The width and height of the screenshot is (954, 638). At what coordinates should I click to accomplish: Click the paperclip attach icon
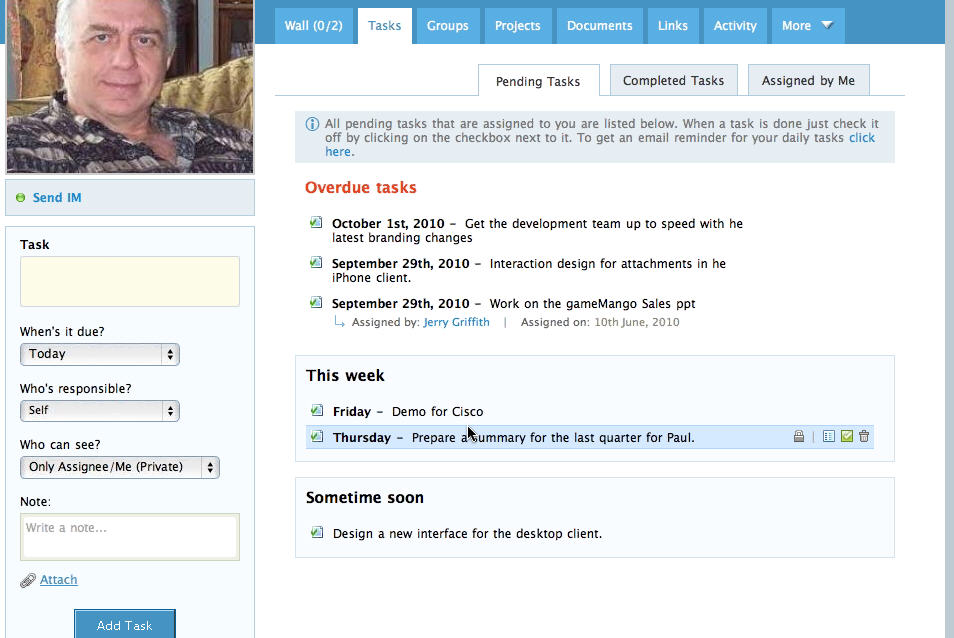point(28,581)
